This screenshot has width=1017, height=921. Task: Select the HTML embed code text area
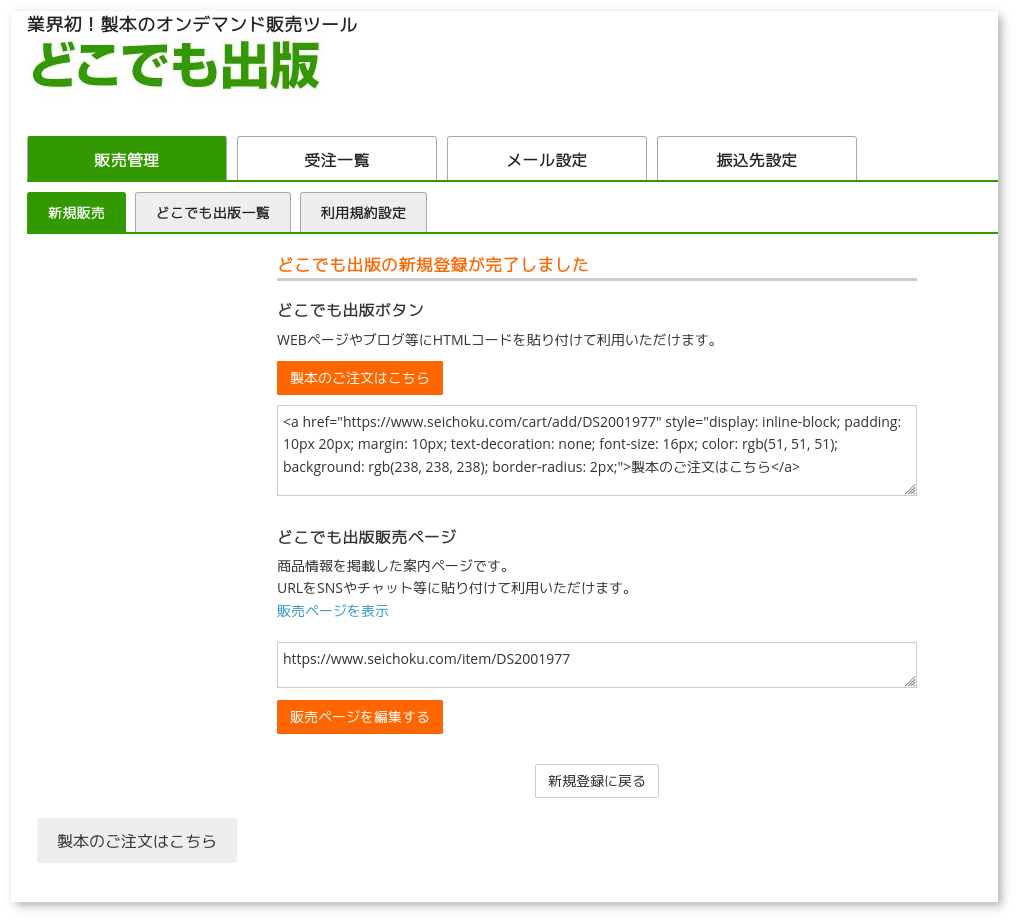pos(596,449)
